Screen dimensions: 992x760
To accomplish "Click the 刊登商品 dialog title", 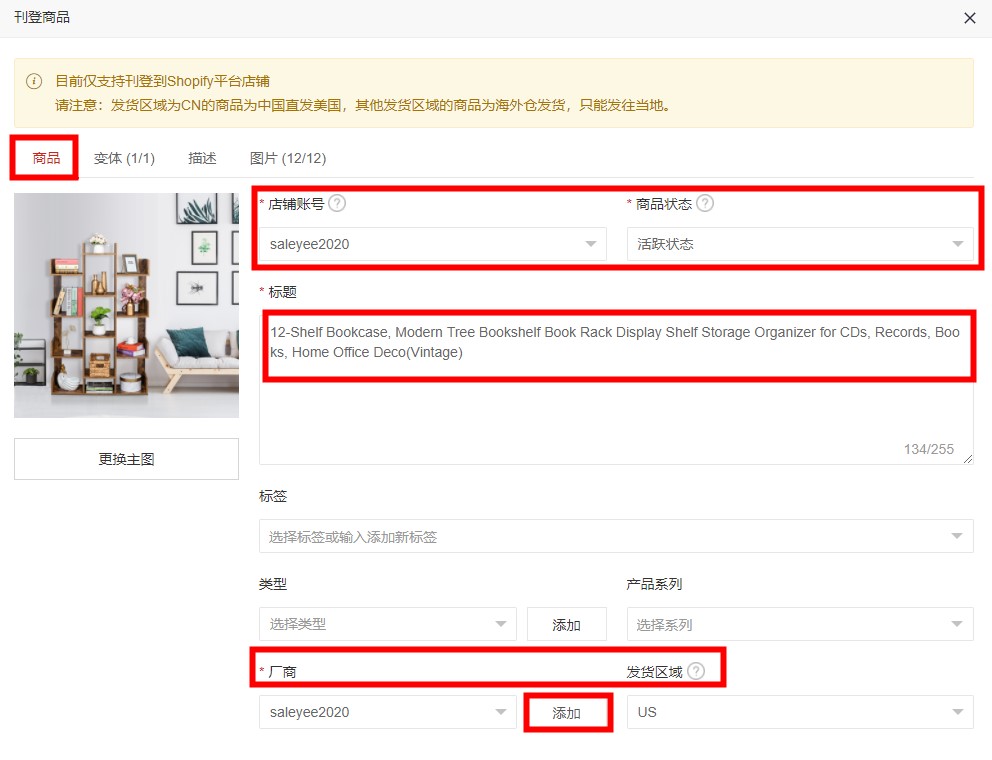I will (42, 17).
